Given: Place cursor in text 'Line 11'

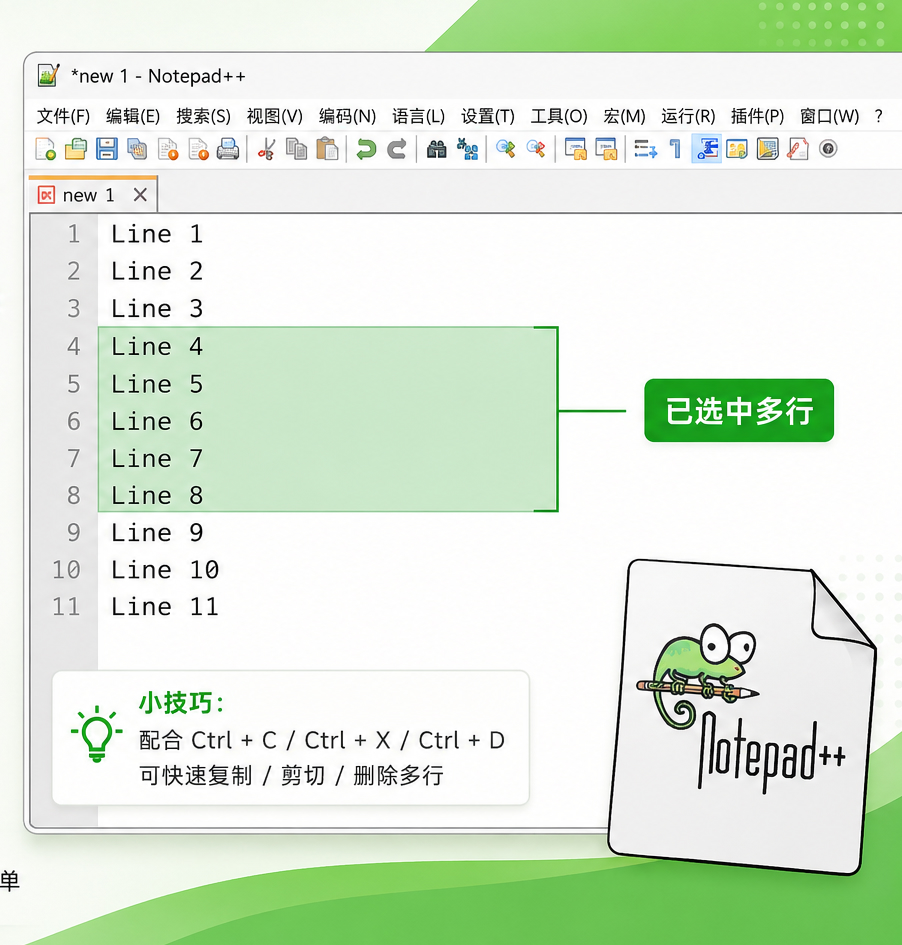Looking at the screenshot, I should pyautogui.click(x=164, y=606).
